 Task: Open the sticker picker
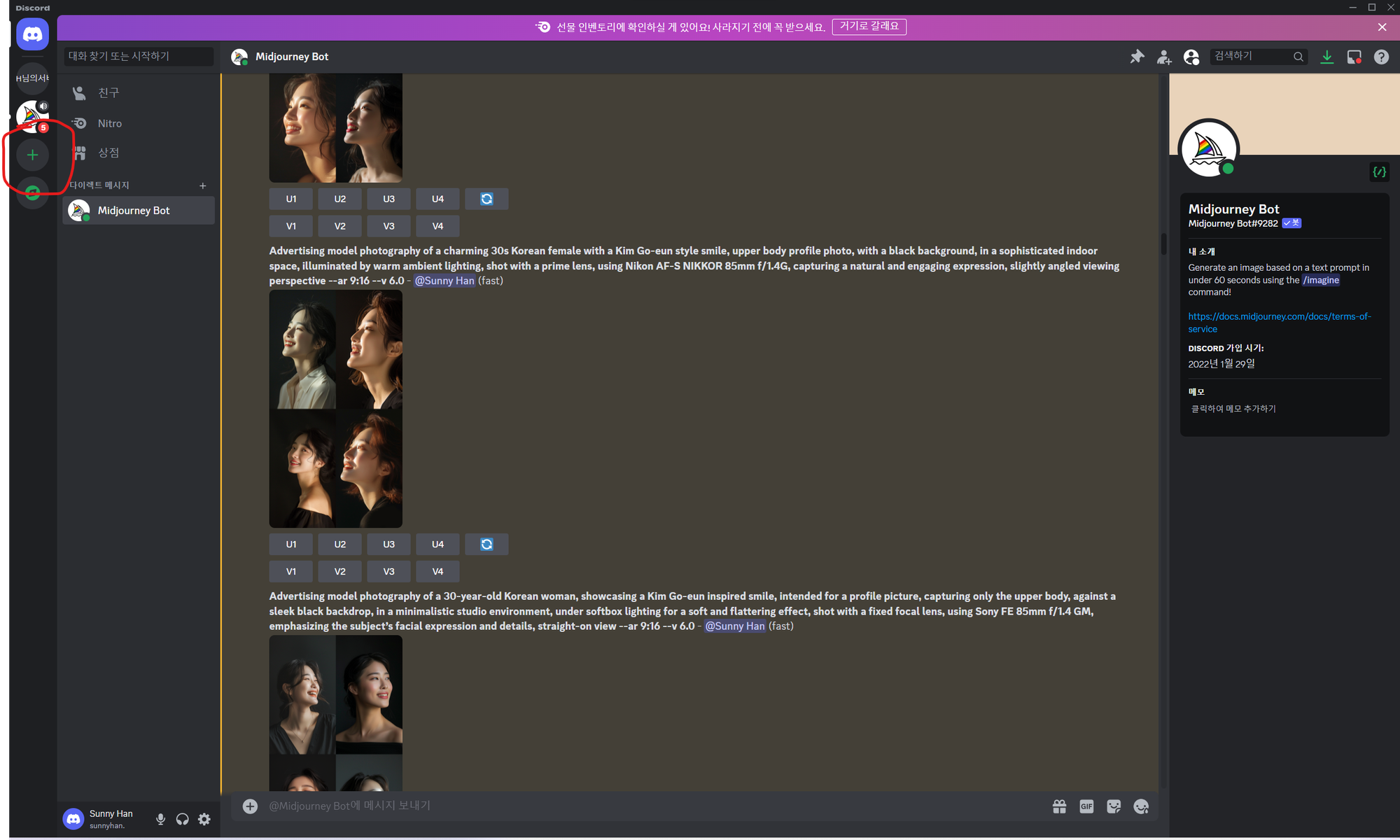[1114, 806]
